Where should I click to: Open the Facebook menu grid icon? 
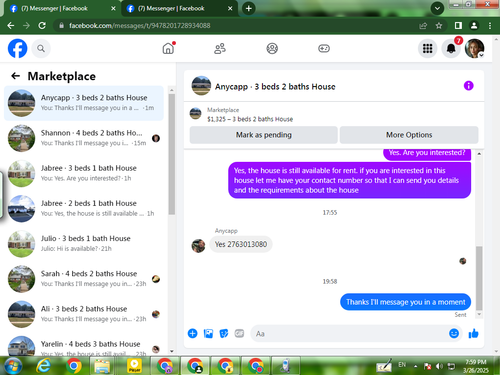click(x=427, y=49)
